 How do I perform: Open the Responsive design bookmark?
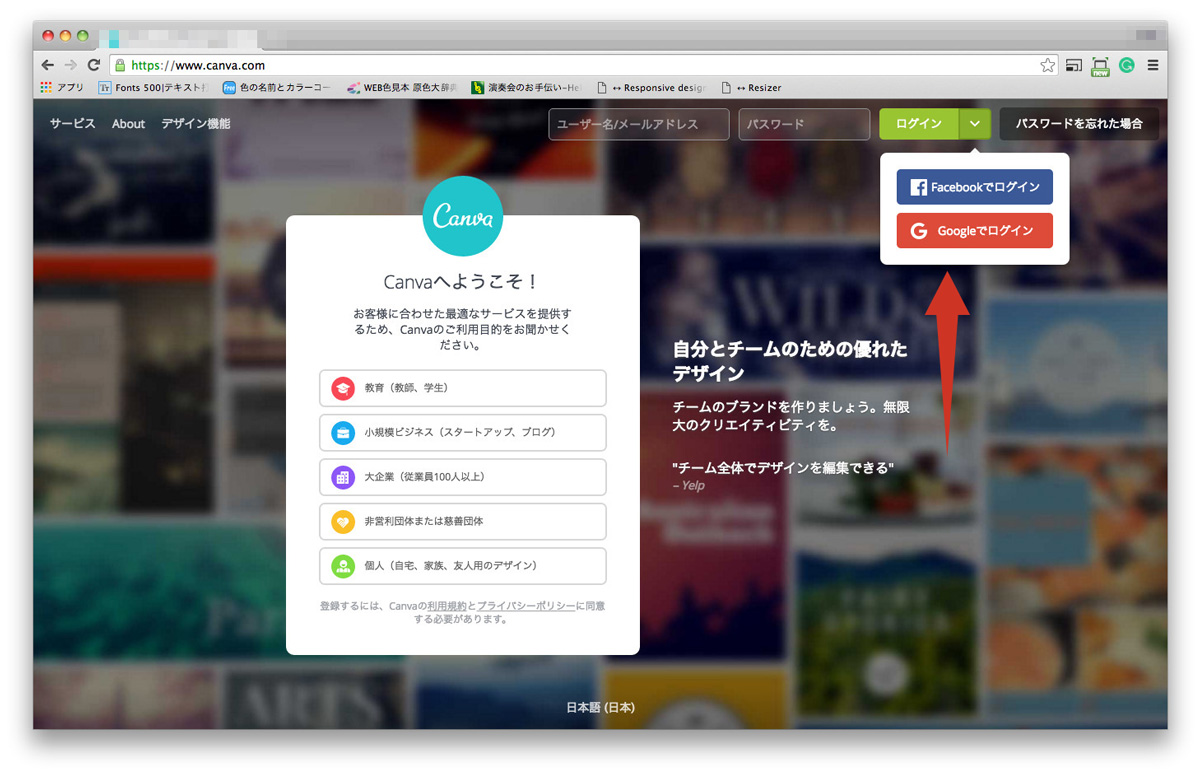(651, 88)
